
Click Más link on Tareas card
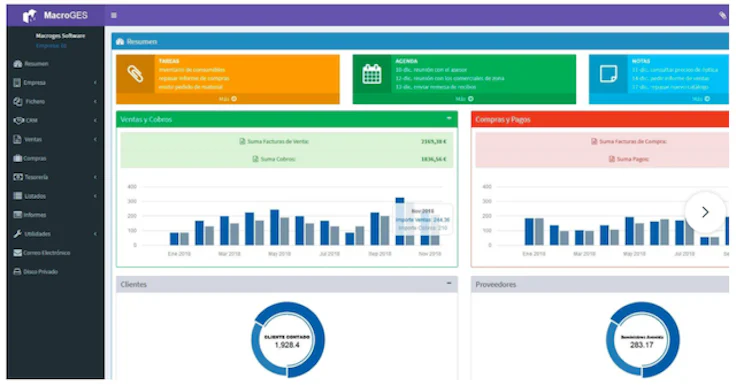tap(228, 99)
